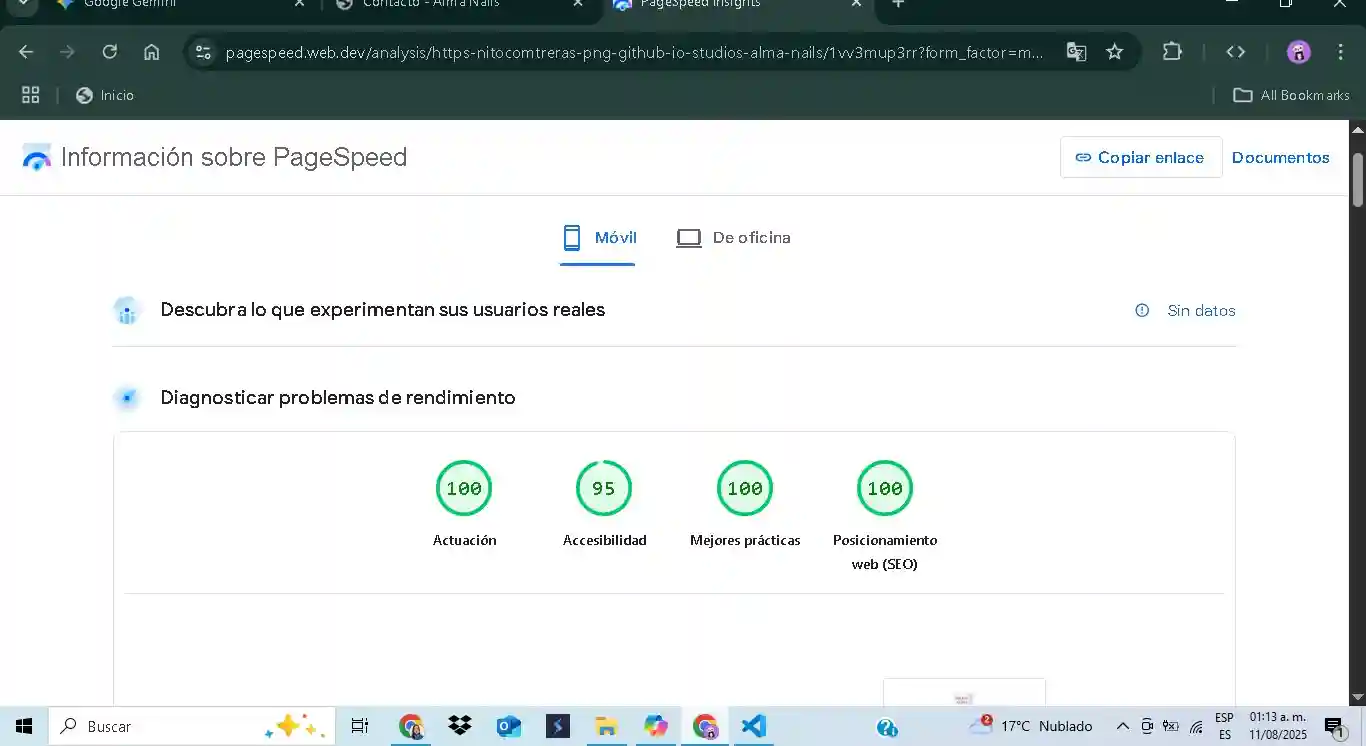Image resolution: width=1366 pixels, height=746 pixels.
Task: Jump to the Mejores prácticas score gauge
Action: (745, 489)
